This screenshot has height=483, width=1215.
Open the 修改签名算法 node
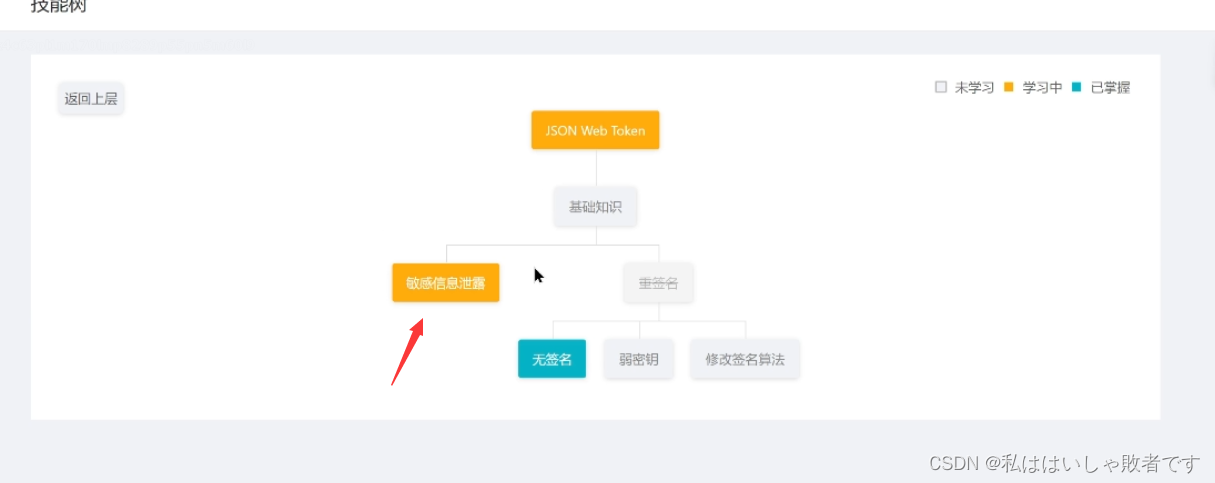point(744,359)
